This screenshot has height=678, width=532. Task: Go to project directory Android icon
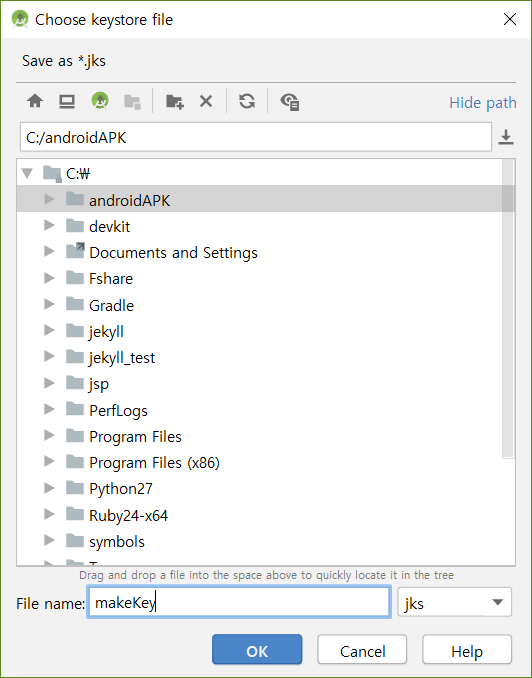click(100, 101)
